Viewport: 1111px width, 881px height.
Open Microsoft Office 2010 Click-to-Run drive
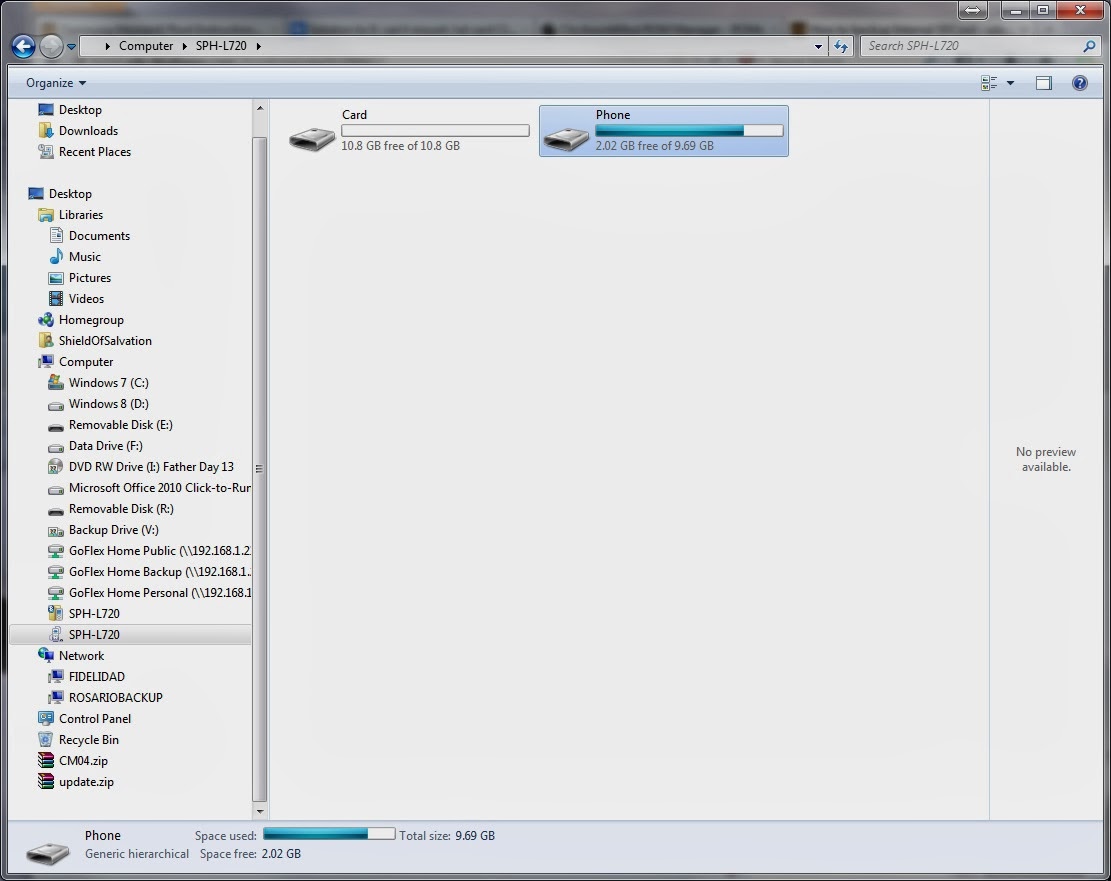pos(149,488)
